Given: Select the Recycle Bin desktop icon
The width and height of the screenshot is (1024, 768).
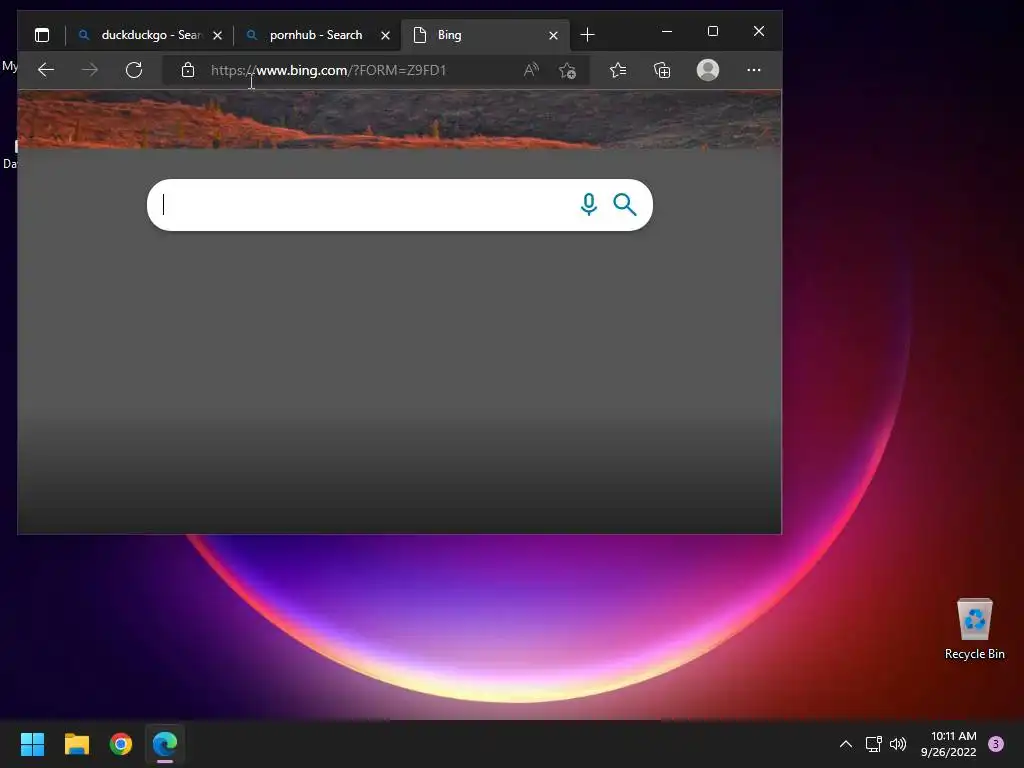Looking at the screenshot, I should pos(974,629).
